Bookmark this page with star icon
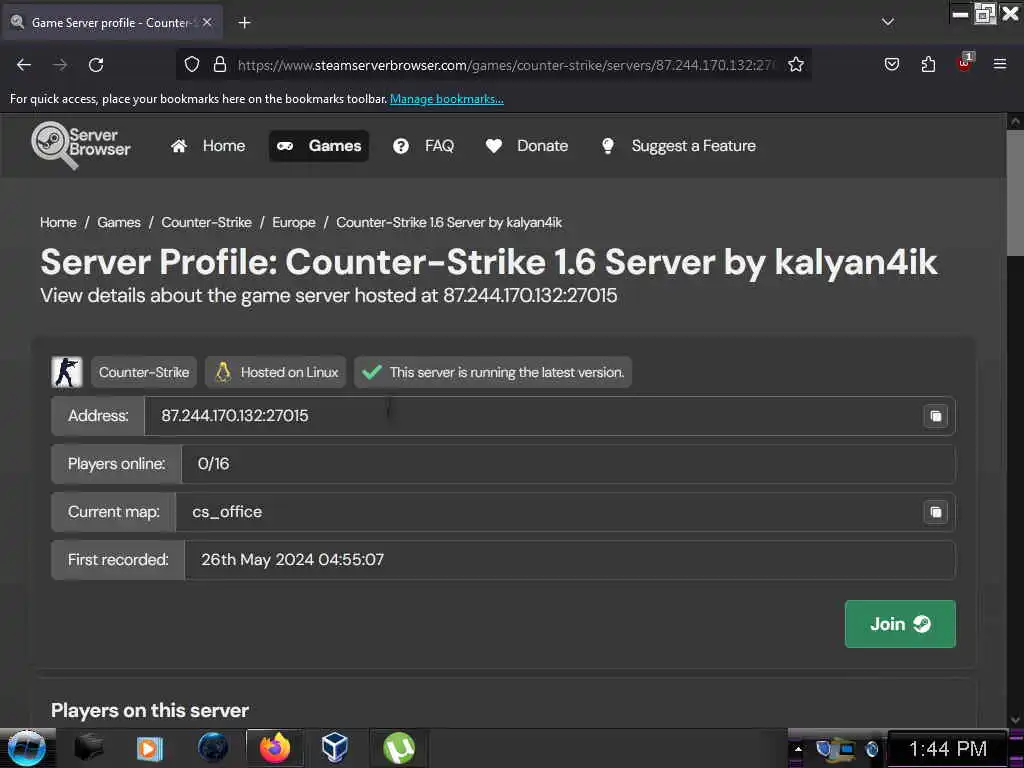Viewport: 1024px width, 768px height. (795, 65)
